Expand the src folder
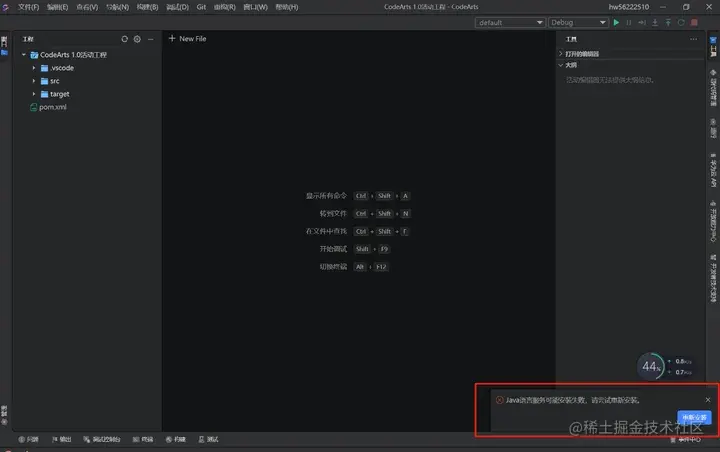The image size is (720, 452). [x=34, y=81]
